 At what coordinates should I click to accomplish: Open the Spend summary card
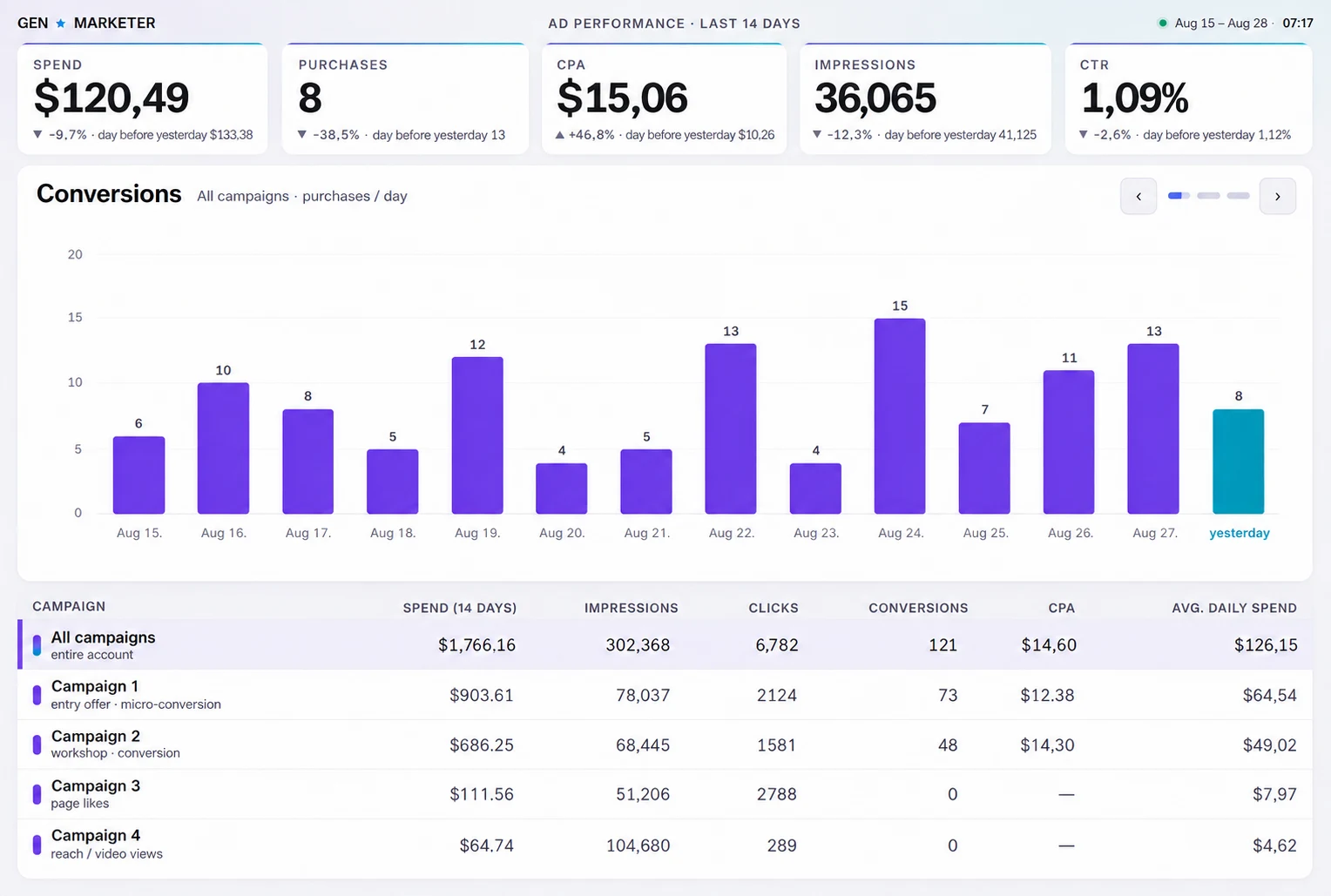[142, 98]
